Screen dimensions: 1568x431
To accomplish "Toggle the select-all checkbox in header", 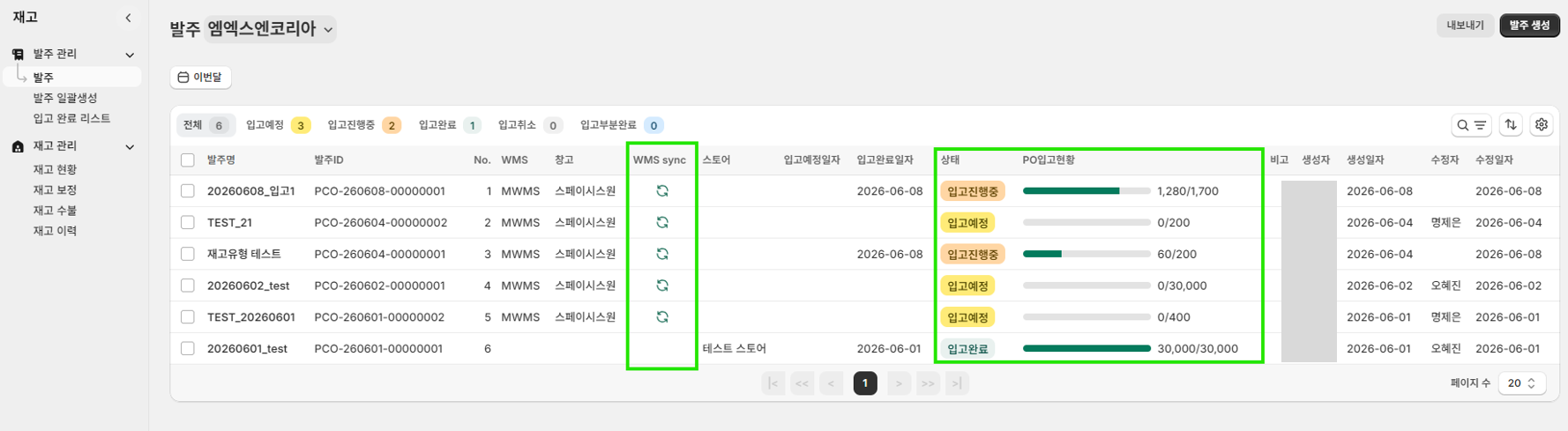I will coord(188,160).
